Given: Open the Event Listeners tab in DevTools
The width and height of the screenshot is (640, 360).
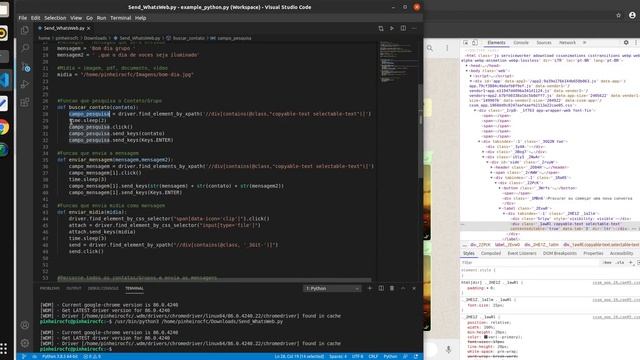Looking at the screenshot, I should pos(522,253).
